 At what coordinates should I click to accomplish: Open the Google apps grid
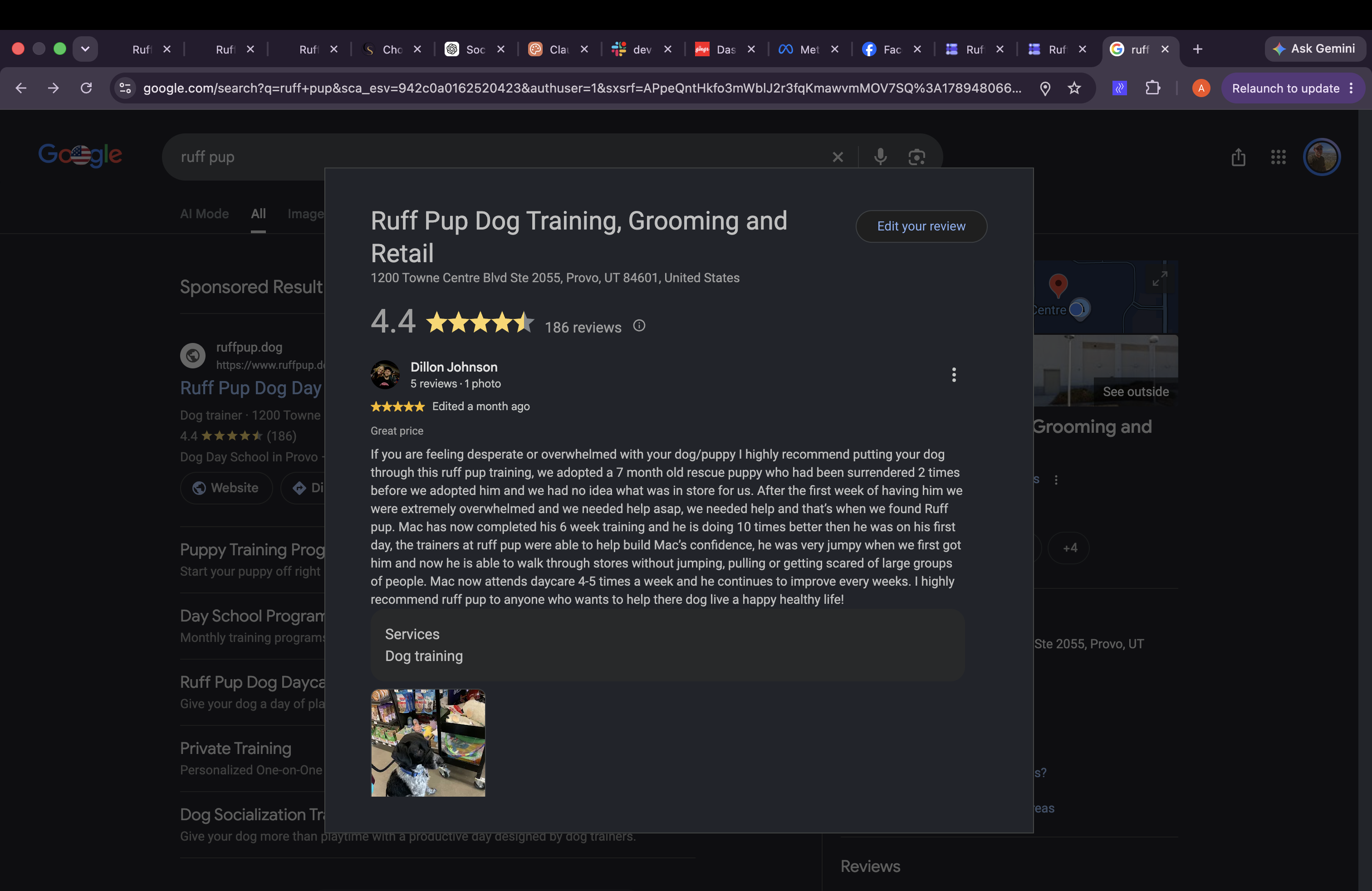point(1278,157)
